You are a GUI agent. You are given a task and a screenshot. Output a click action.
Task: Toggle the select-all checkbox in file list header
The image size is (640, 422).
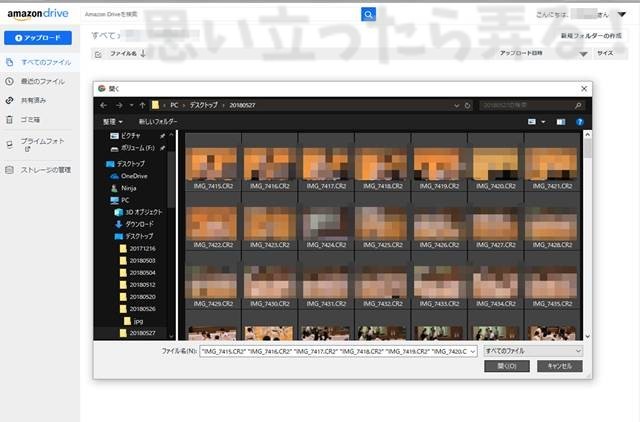click(98, 54)
